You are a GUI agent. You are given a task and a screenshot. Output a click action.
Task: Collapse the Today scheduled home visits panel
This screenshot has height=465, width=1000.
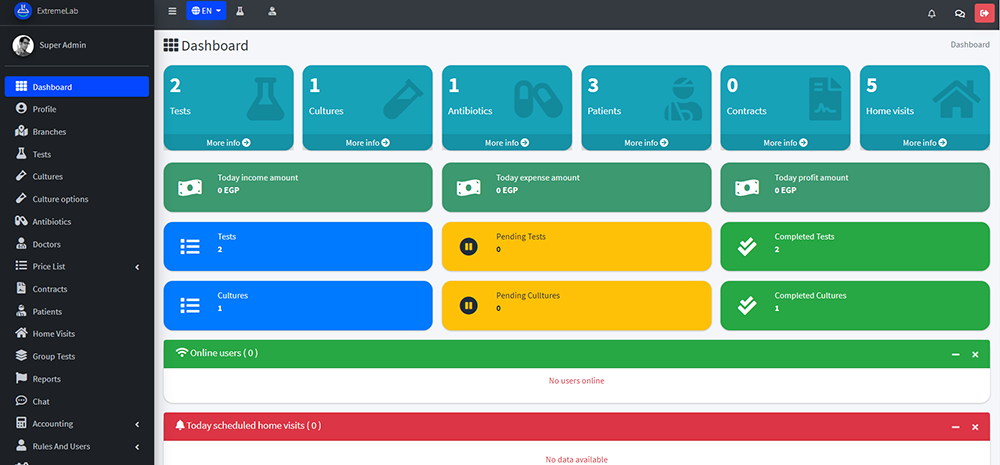point(955,427)
